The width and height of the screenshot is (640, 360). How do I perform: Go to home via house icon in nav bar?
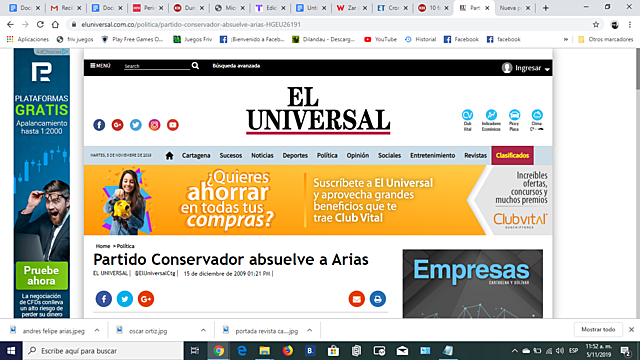tap(169, 156)
